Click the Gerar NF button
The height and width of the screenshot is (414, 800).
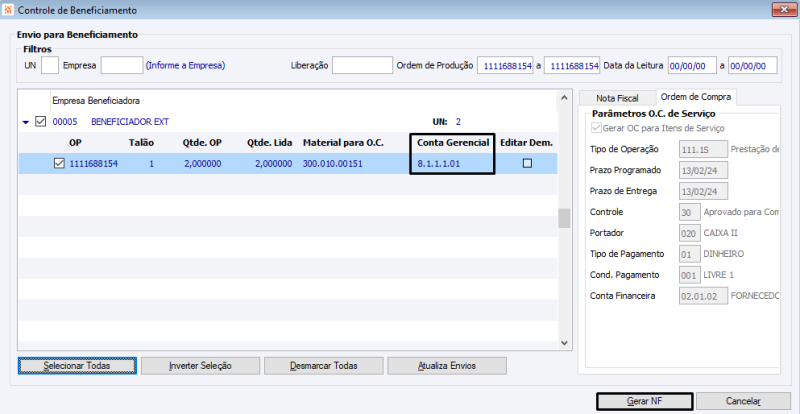click(x=644, y=401)
